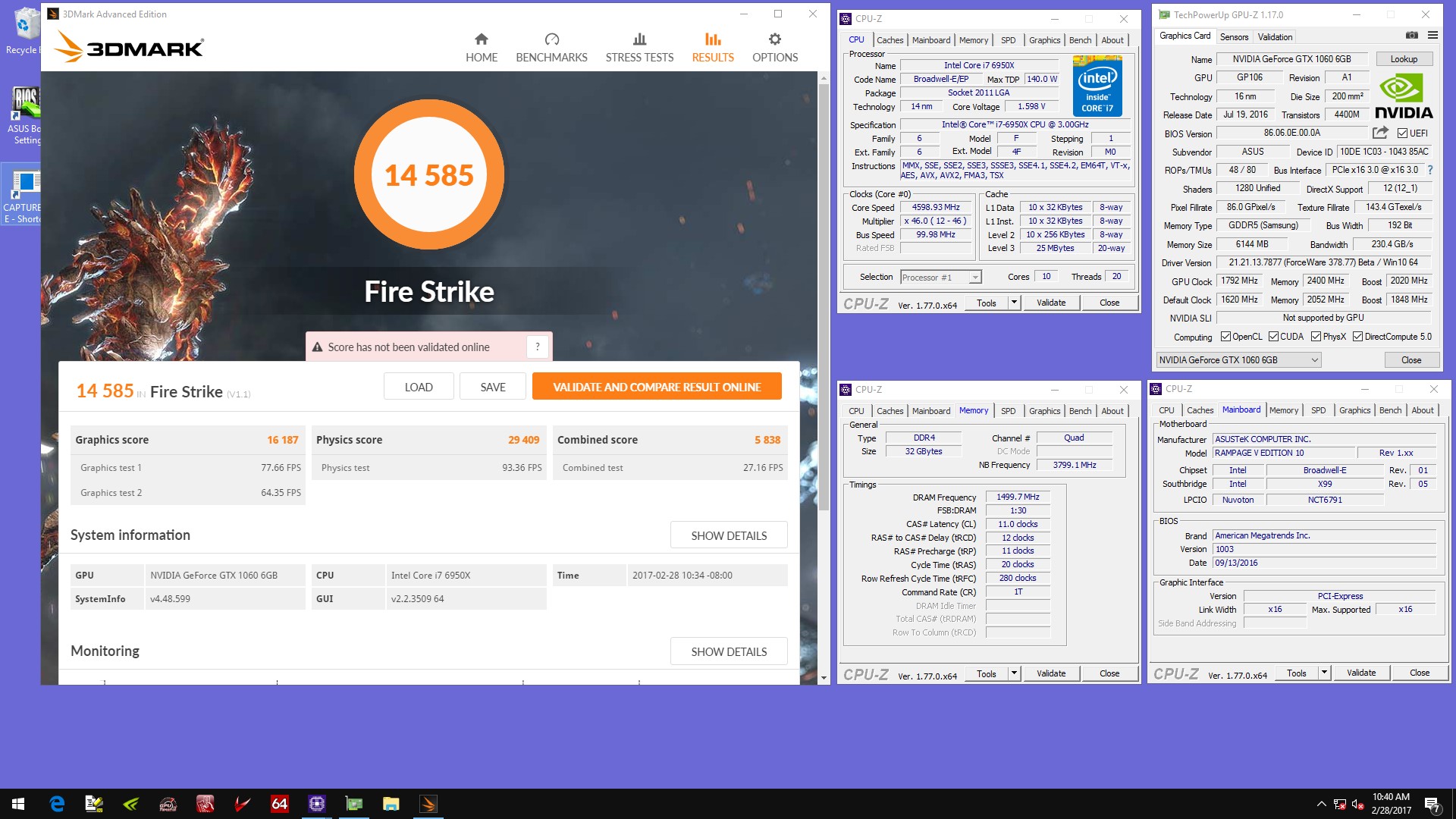1456x819 pixels.
Task: Open ASUS BIOS Setting desktop shortcut
Action: point(25,116)
